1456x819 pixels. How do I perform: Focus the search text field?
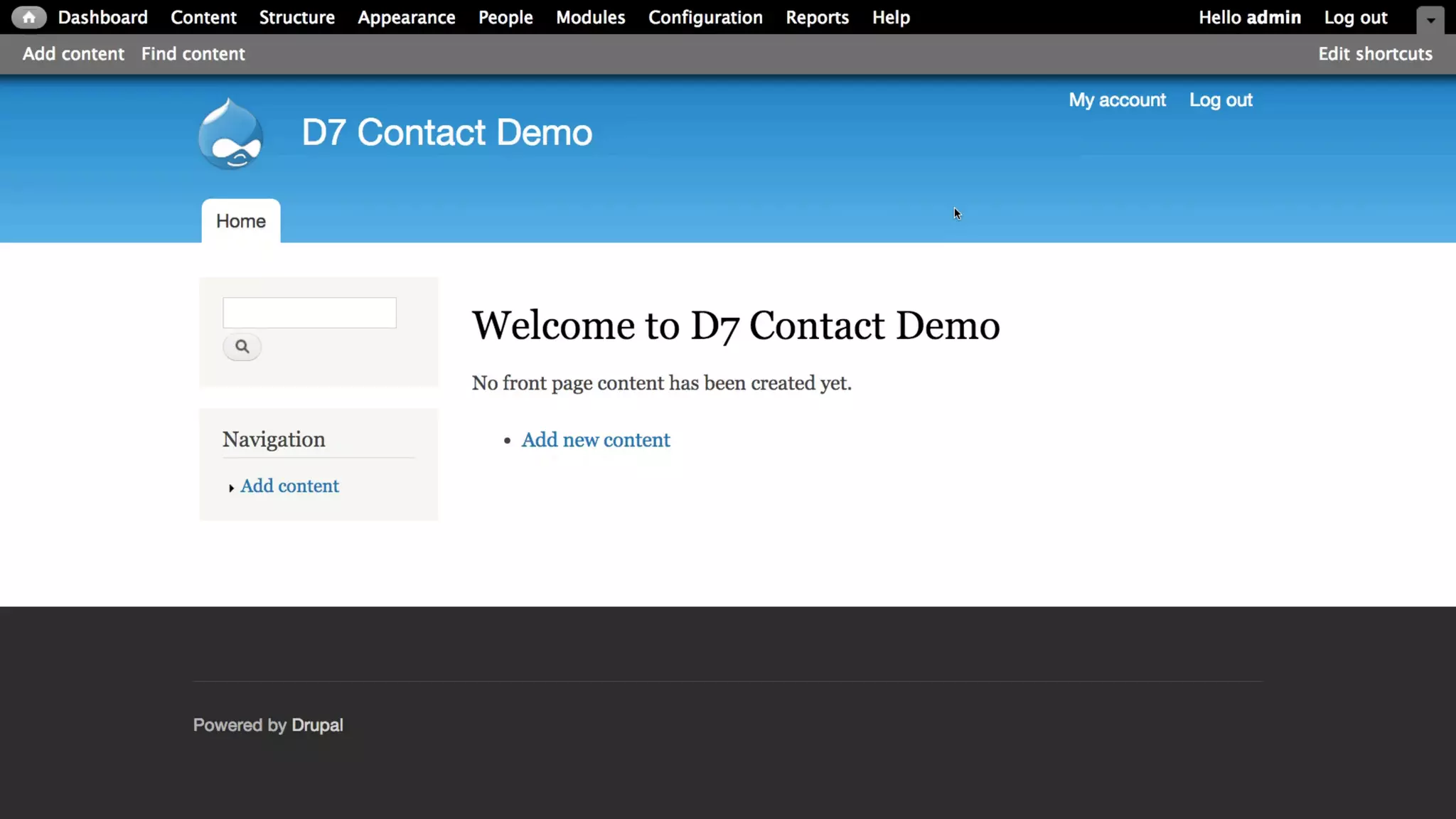pos(309,313)
